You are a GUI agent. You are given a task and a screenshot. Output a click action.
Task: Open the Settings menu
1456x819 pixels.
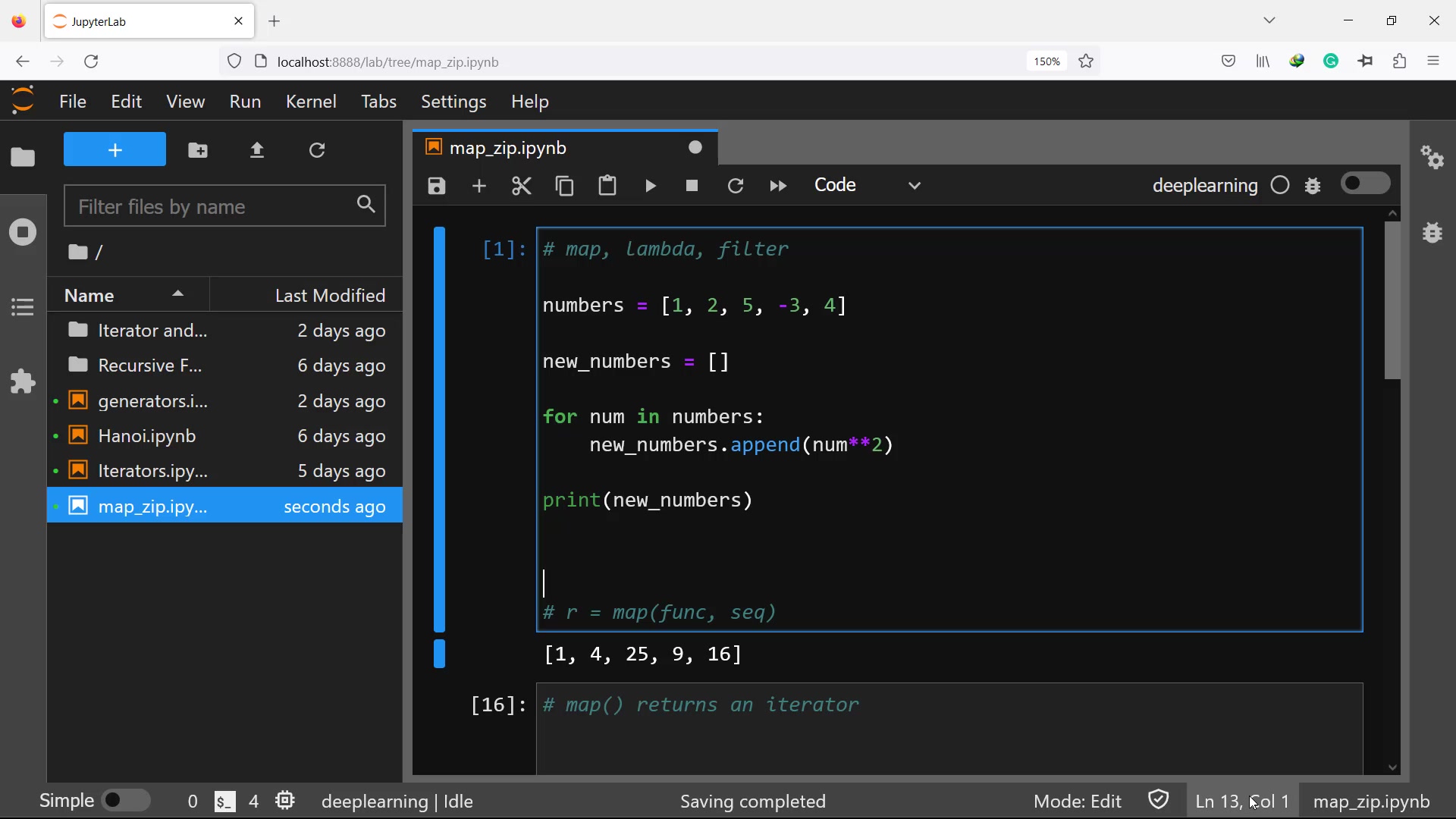tap(453, 102)
